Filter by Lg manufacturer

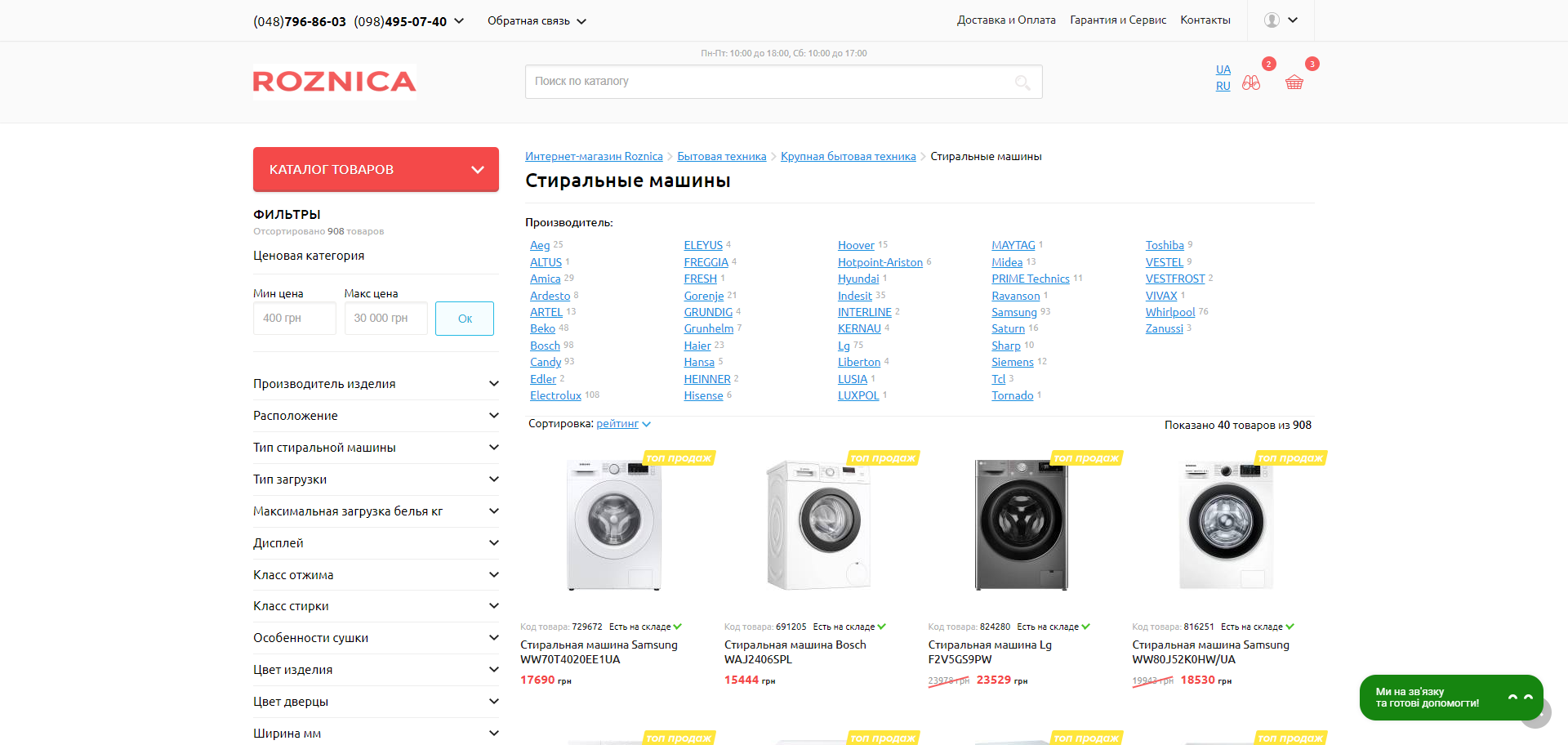click(x=844, y=346)
